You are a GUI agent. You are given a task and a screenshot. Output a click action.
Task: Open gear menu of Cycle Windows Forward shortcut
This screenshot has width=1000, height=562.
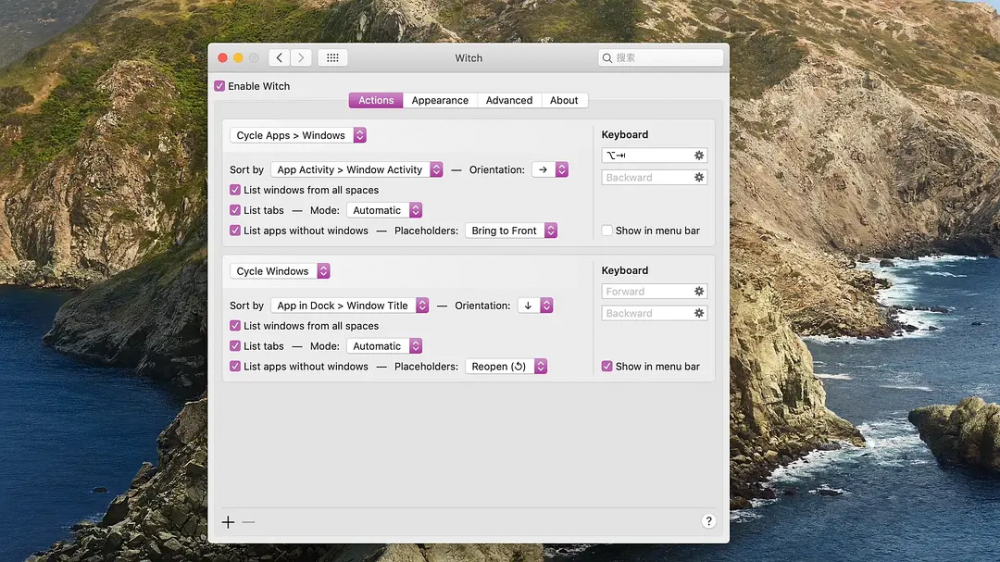[699, 292]
